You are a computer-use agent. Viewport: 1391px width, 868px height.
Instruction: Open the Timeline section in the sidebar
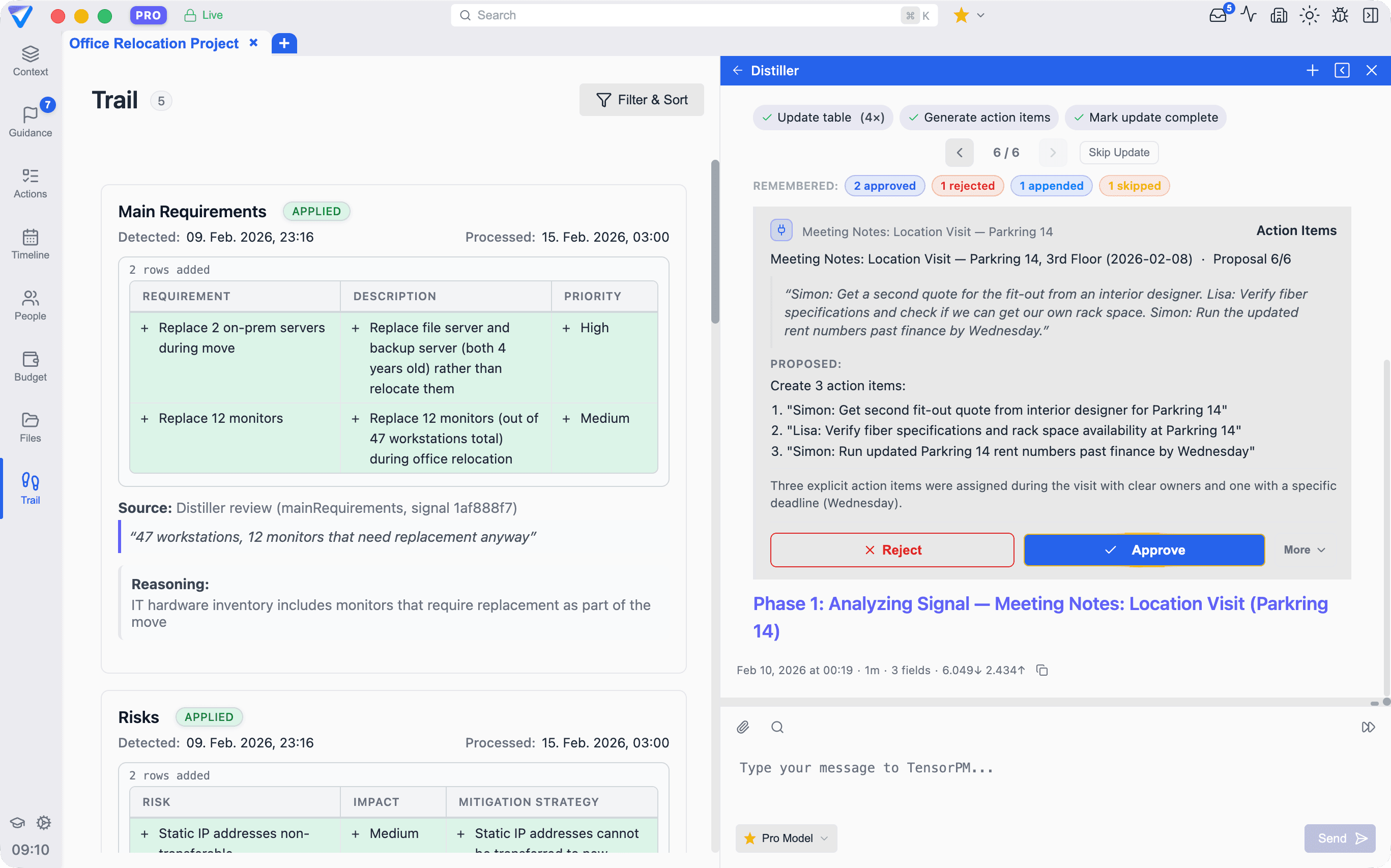pos(30,244)
